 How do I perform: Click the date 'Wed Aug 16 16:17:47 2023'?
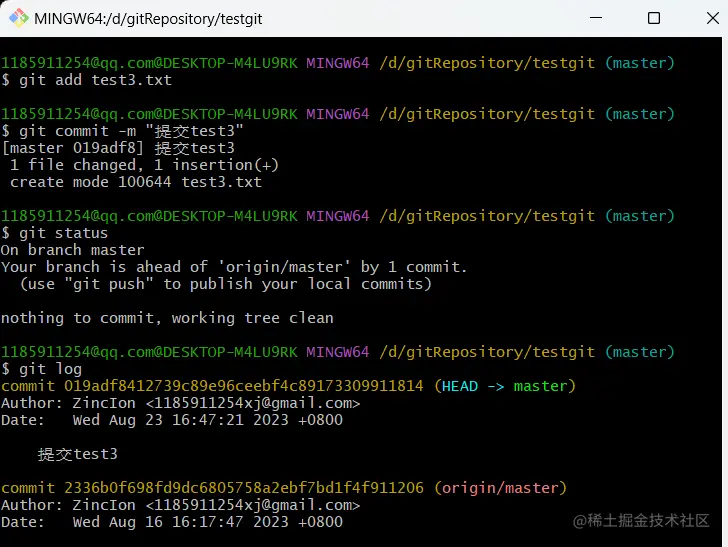tap(181, 522)
